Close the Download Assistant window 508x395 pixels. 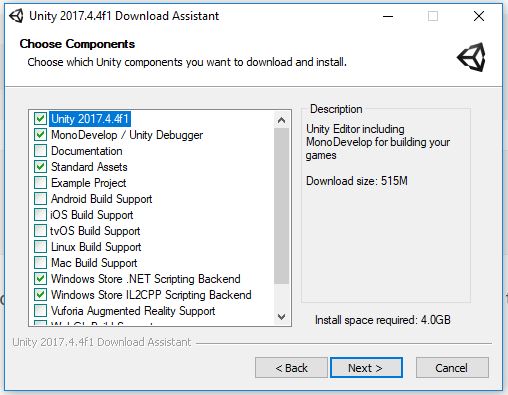point(479,16)
